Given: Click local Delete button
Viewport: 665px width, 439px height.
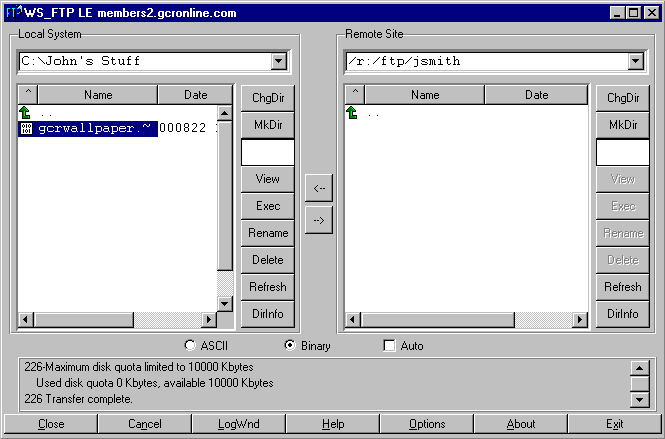Looking at the screenshot, I should click(268, 260).
